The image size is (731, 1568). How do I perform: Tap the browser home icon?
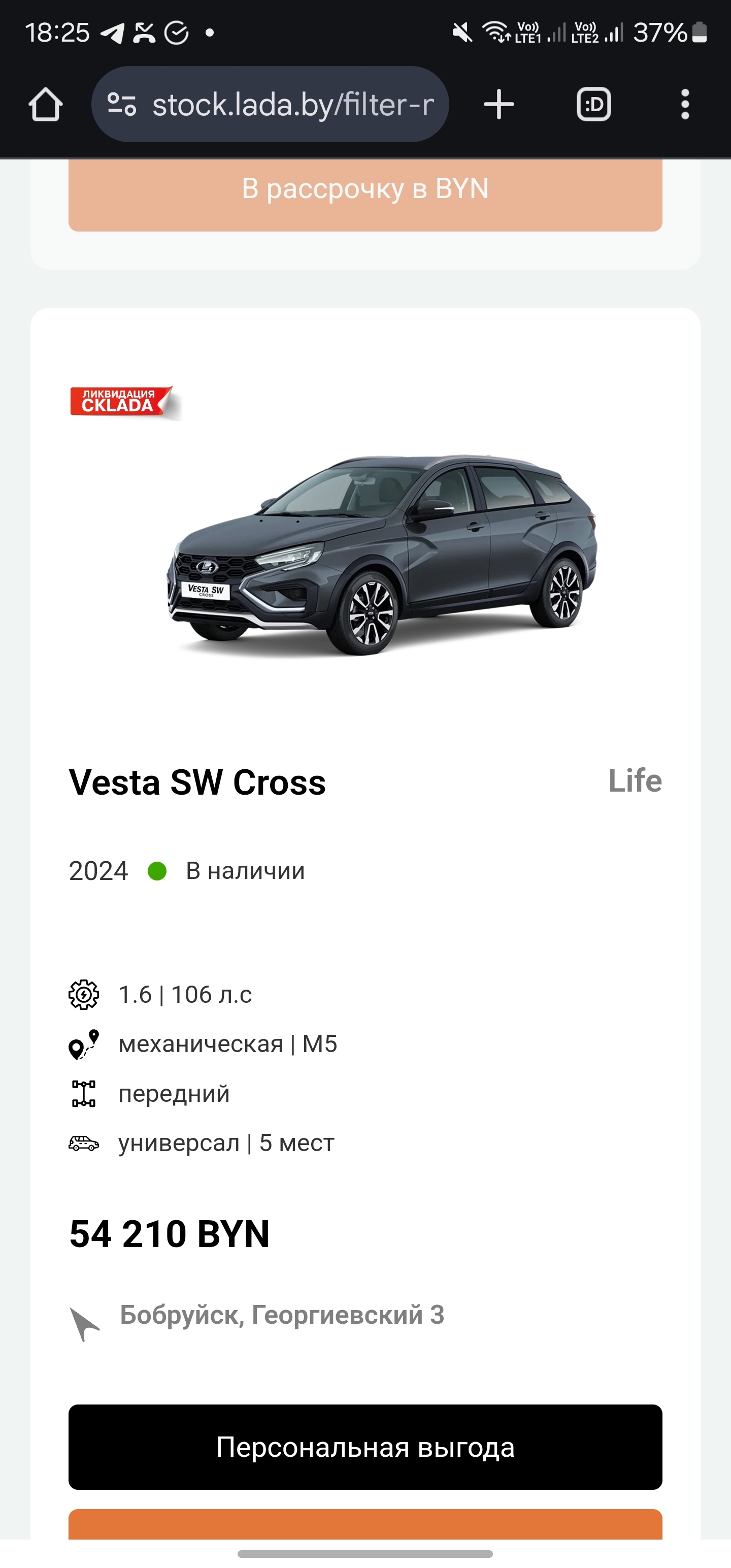click(x=46, y=105)
